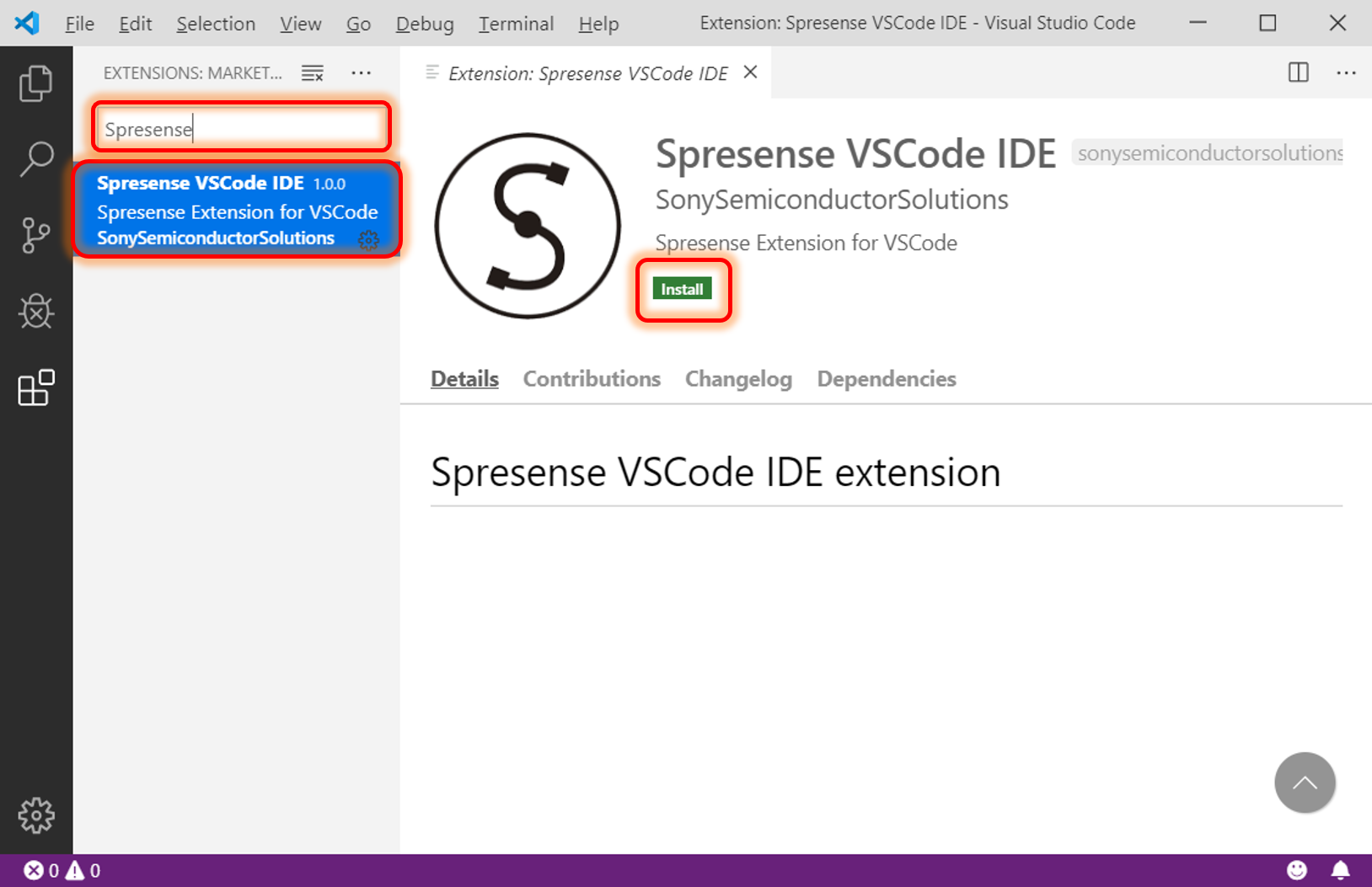Clear the extension search results filter
Image resolution: width=1372 pixels, height=887 pixels.
[313, 73]
